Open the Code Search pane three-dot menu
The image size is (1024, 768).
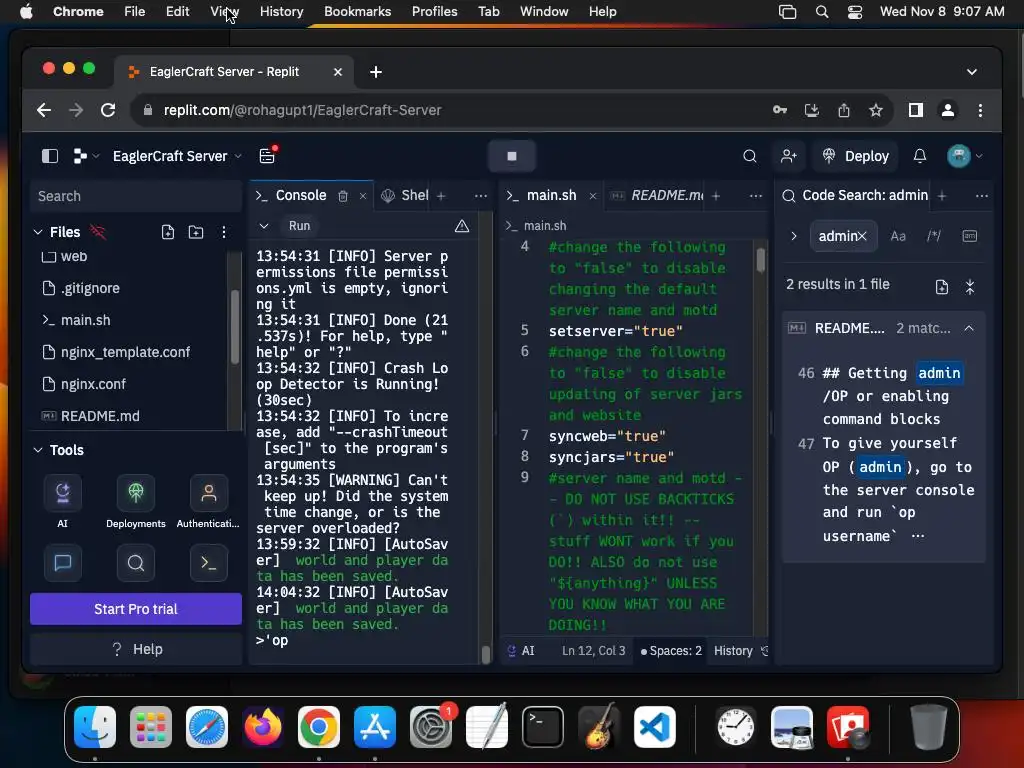point(982,196)
